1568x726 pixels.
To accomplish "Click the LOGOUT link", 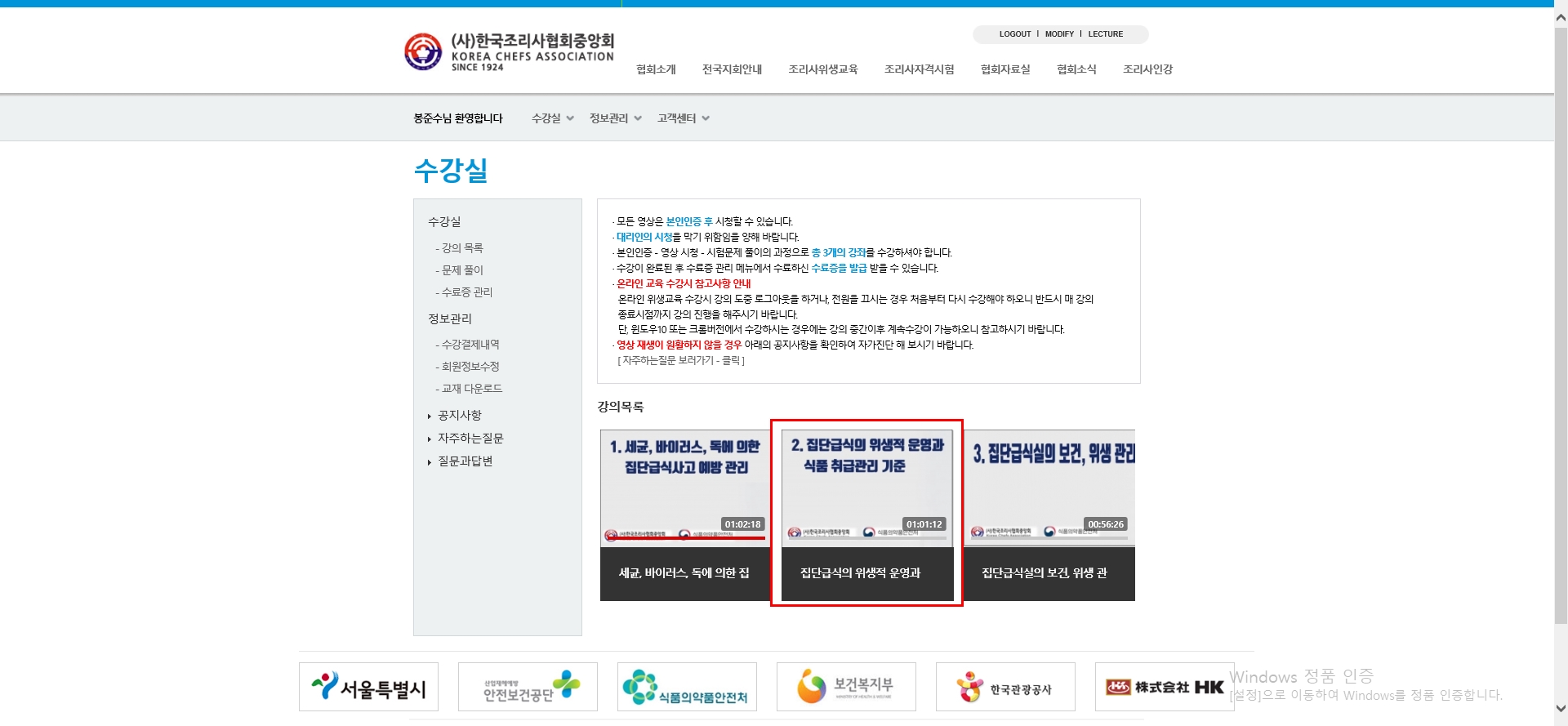I will point(1014,34).
